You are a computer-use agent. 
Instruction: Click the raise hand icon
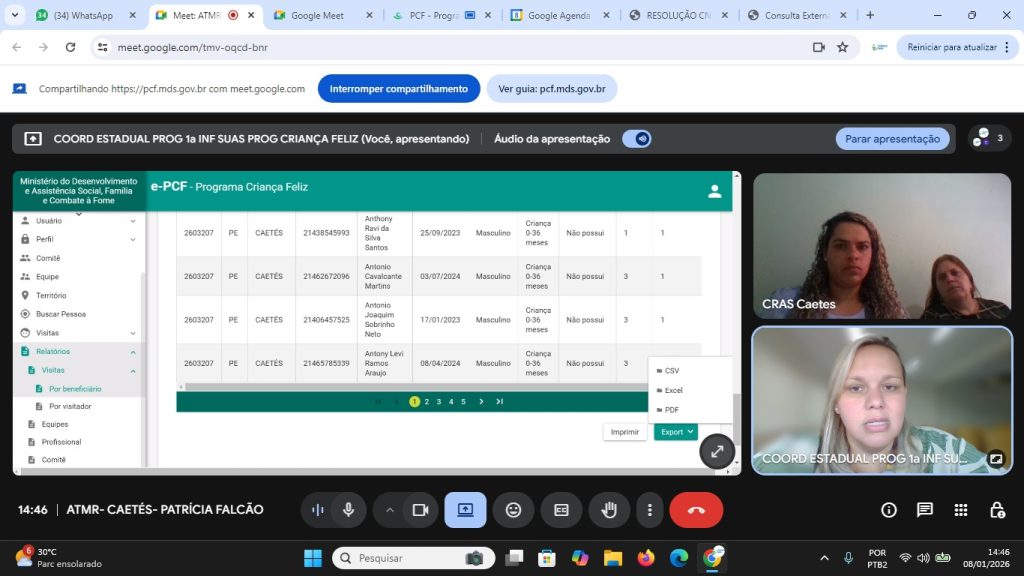(608, 510)
